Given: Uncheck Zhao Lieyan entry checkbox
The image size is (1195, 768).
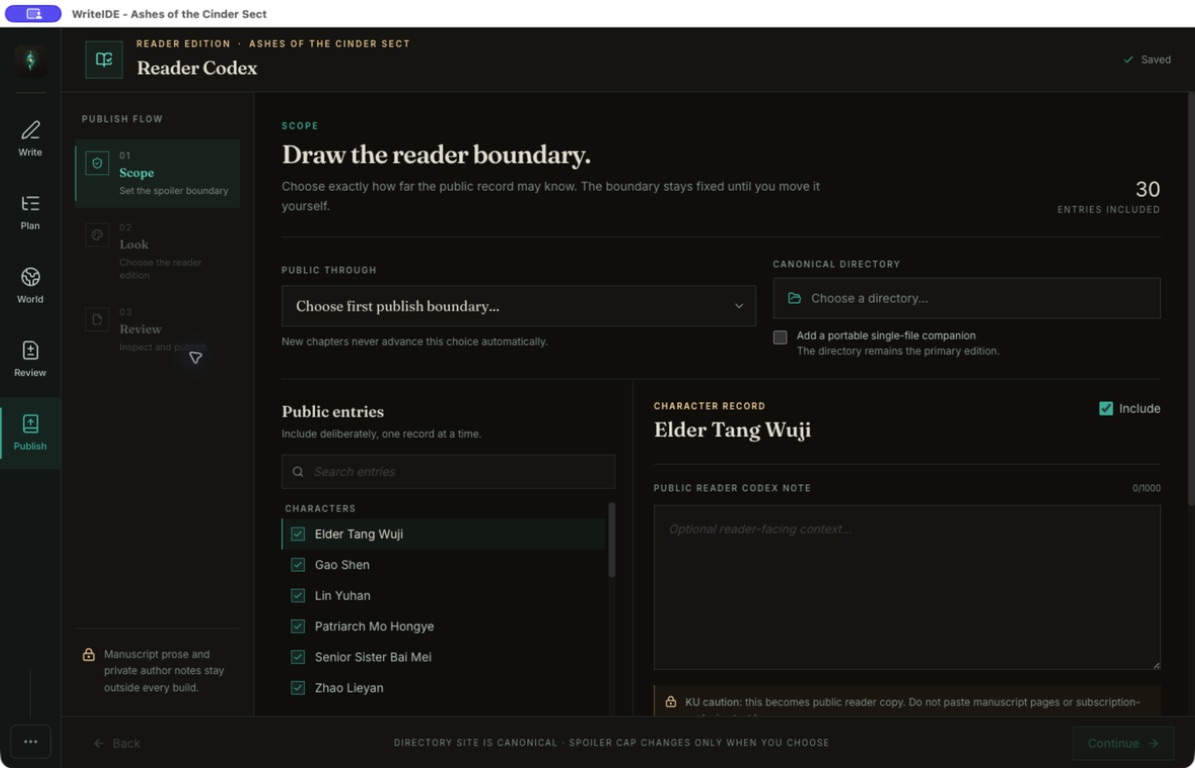Looking at the screenshot, I should pos(298,687).
